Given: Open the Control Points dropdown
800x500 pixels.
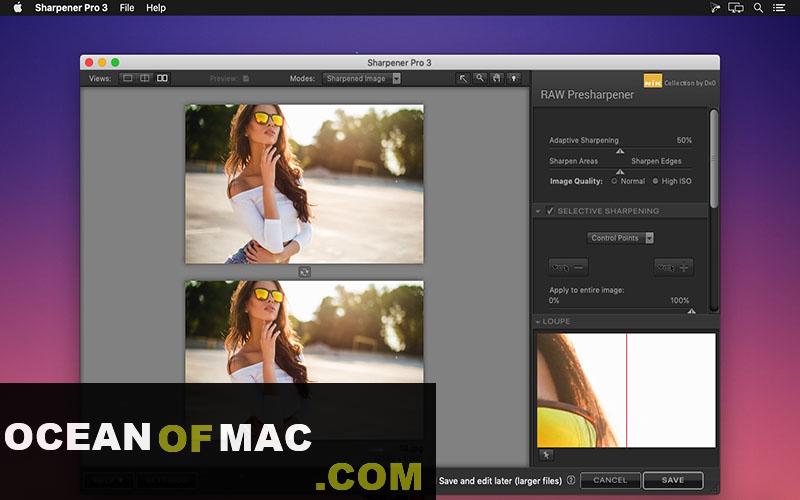Looking at the screenshot, I should pos(620,238).
